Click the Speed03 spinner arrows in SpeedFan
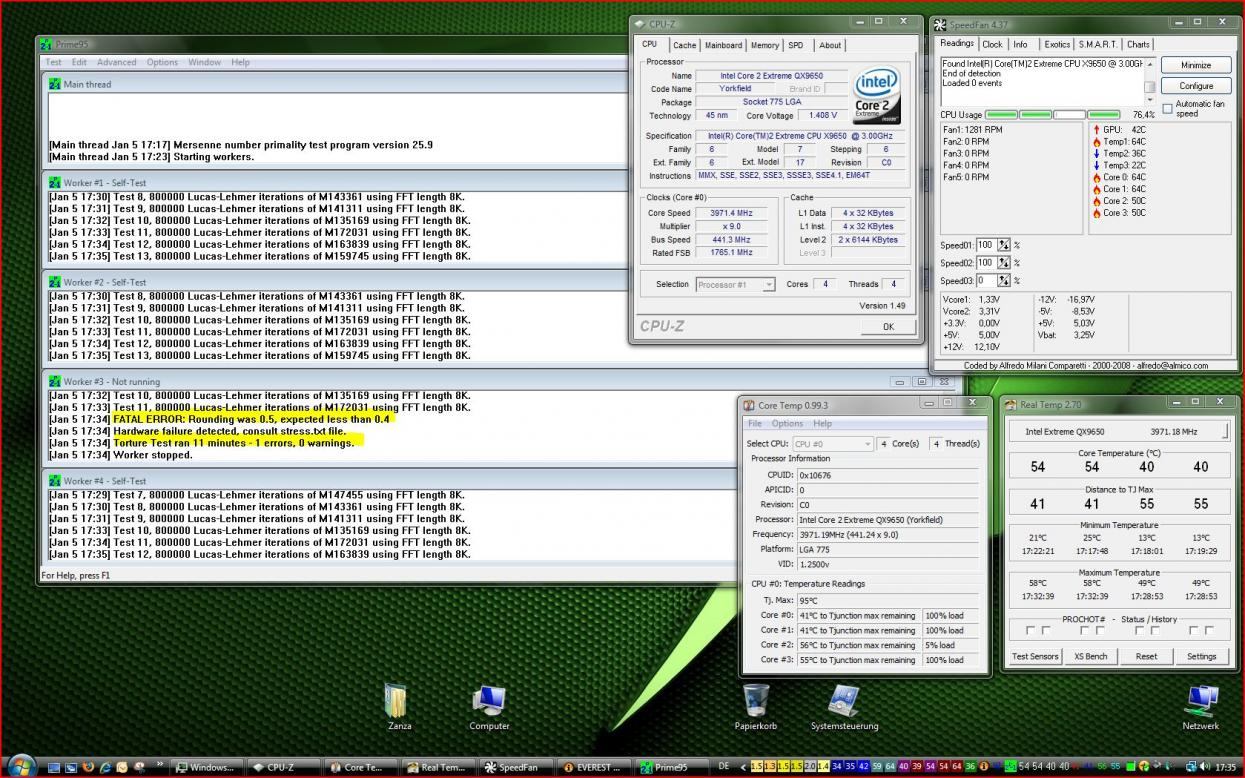The width and height of the screenshot is (1245, 778). pyautogui.click(x=1004, y=281)
